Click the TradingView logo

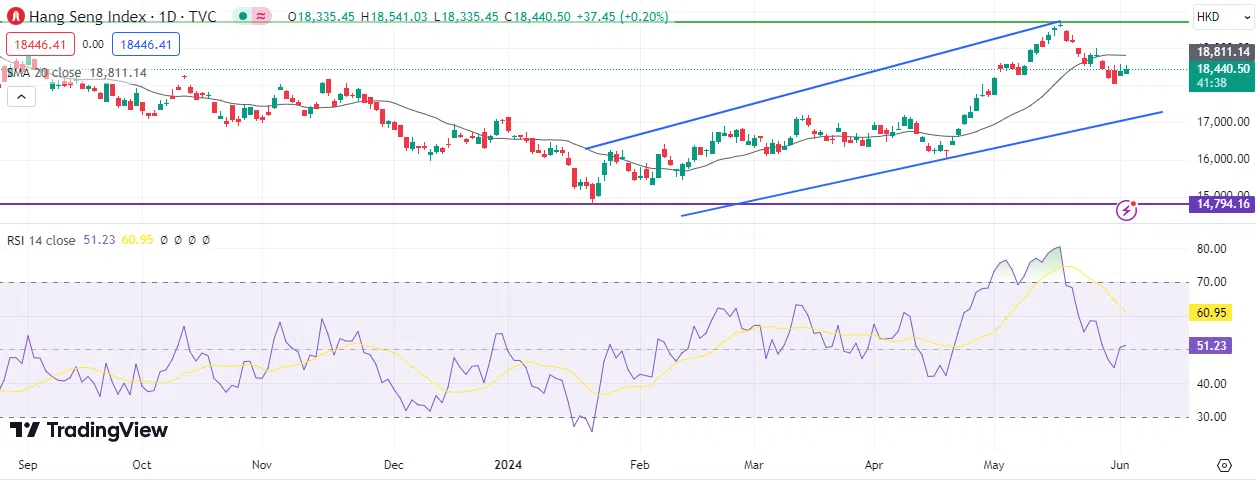coord(88,430)
